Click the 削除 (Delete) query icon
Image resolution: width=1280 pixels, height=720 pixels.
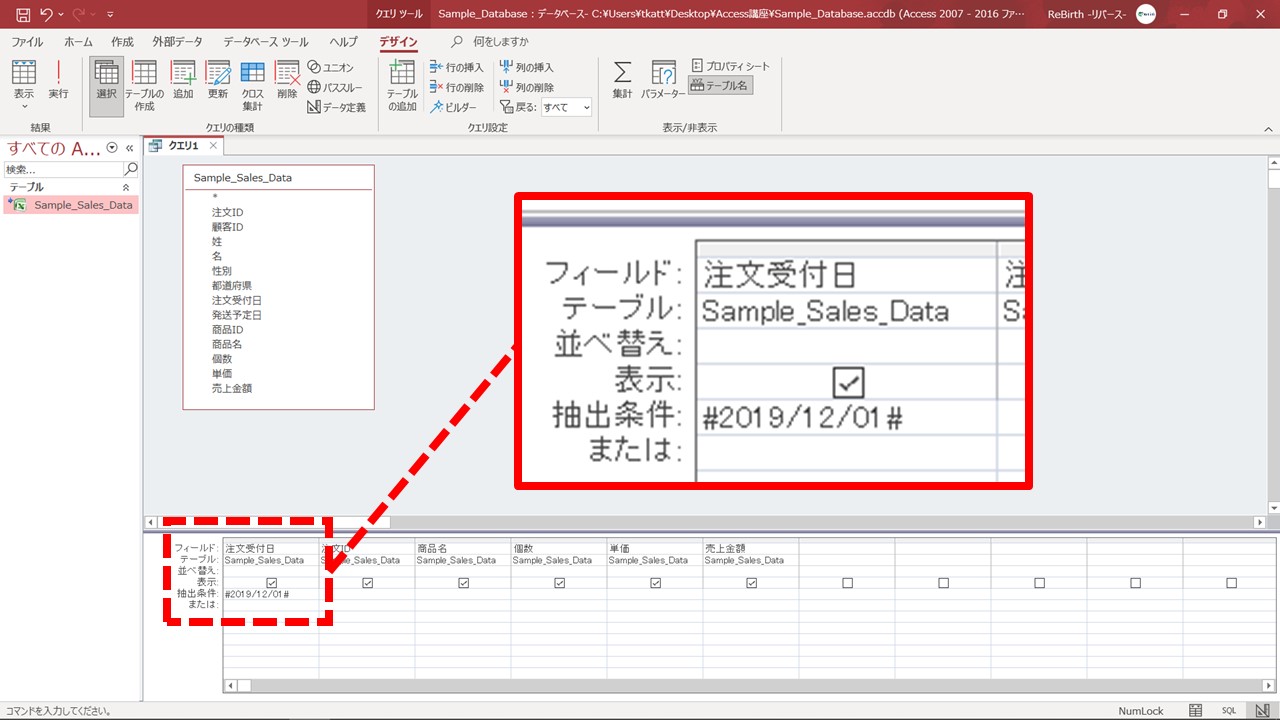click(287, 80)
